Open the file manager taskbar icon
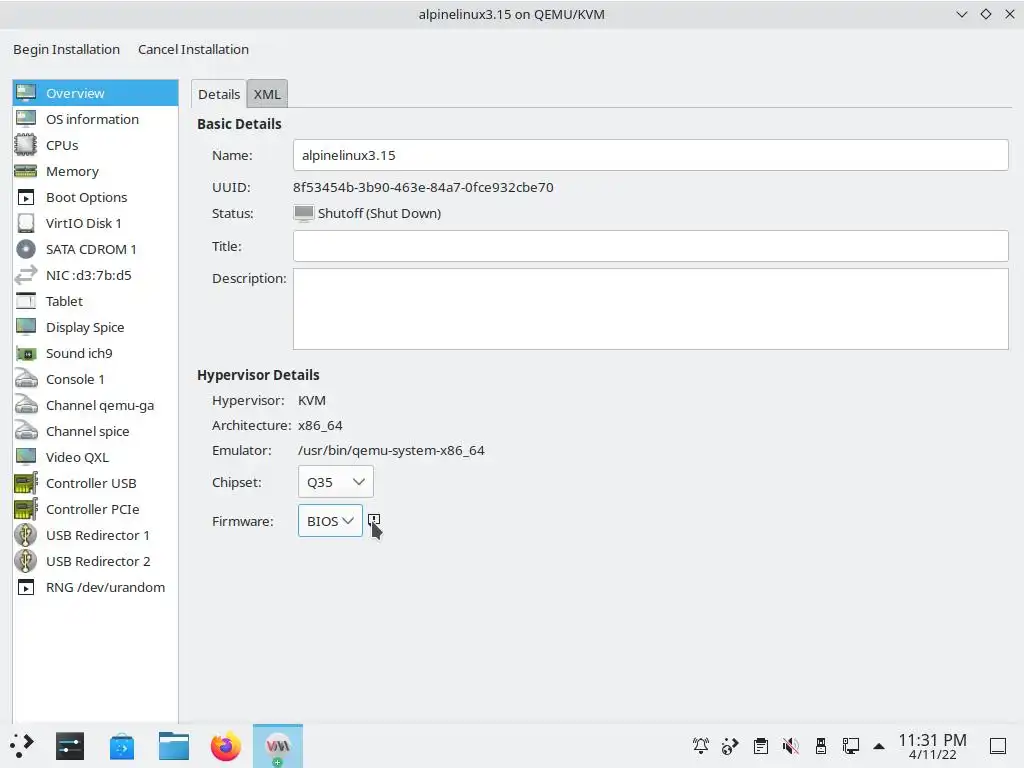The height and width of the screenshot is (768, 1024). coord(174,746)
